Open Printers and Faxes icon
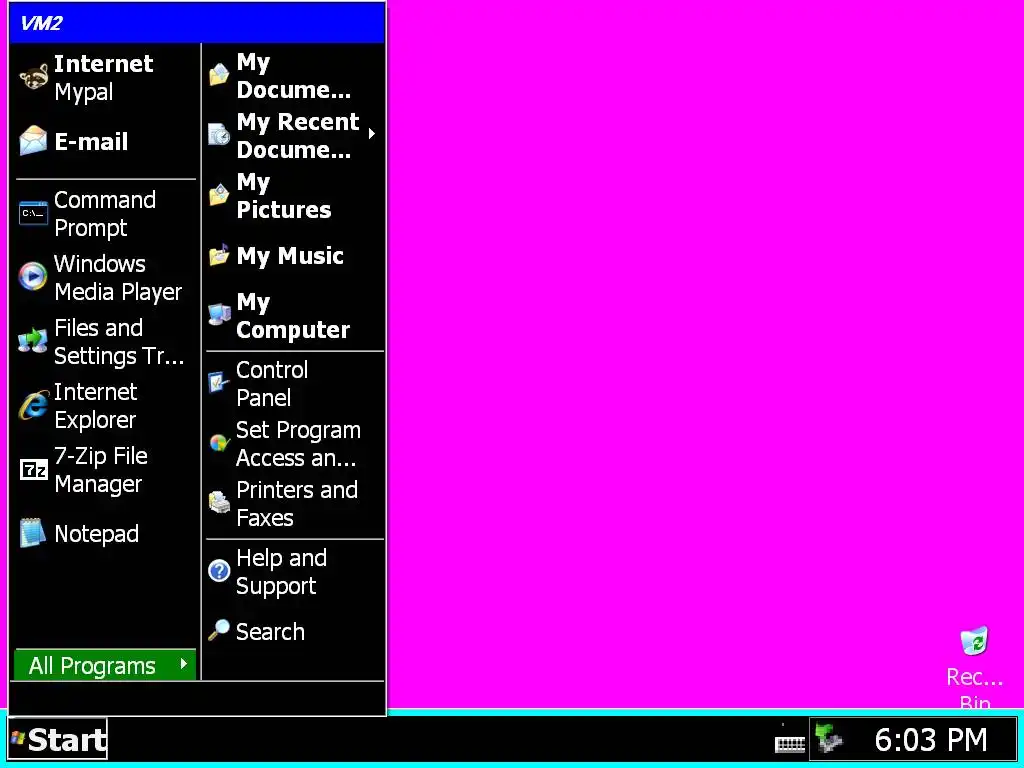1024x768 pixels. (219, 503)
